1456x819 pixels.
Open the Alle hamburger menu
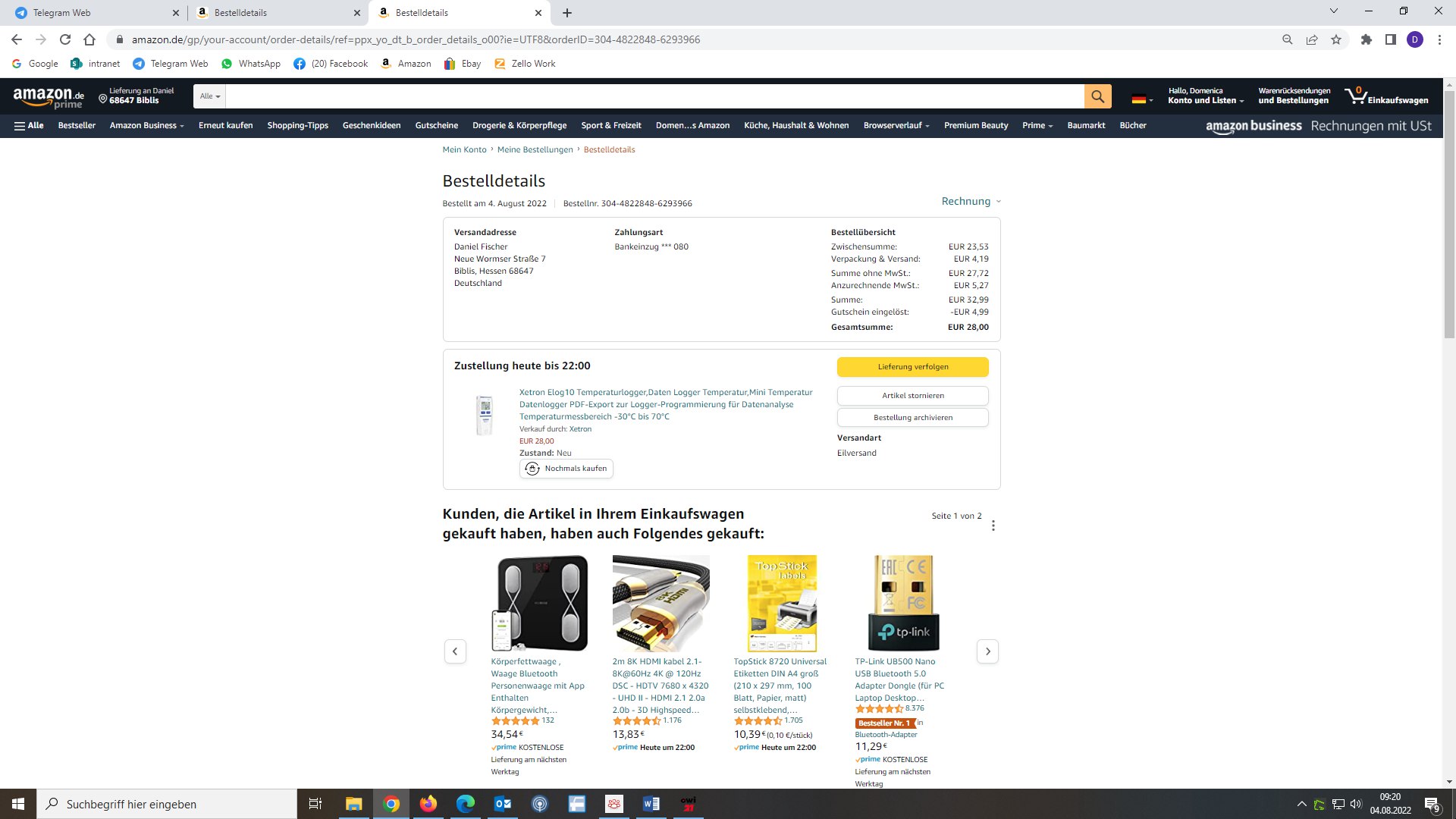coord(29,126)
